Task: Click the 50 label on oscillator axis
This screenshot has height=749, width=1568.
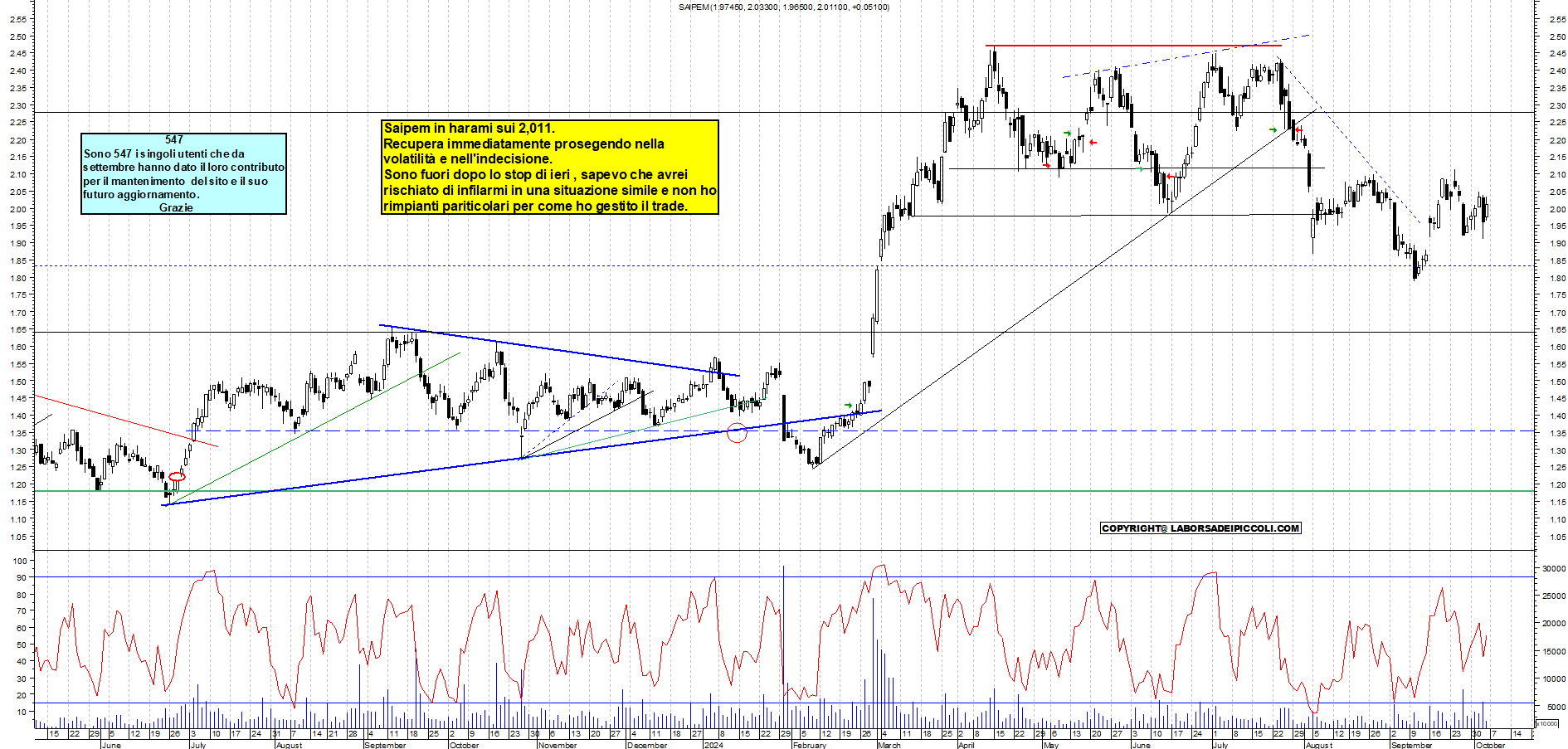Action: 22,644
